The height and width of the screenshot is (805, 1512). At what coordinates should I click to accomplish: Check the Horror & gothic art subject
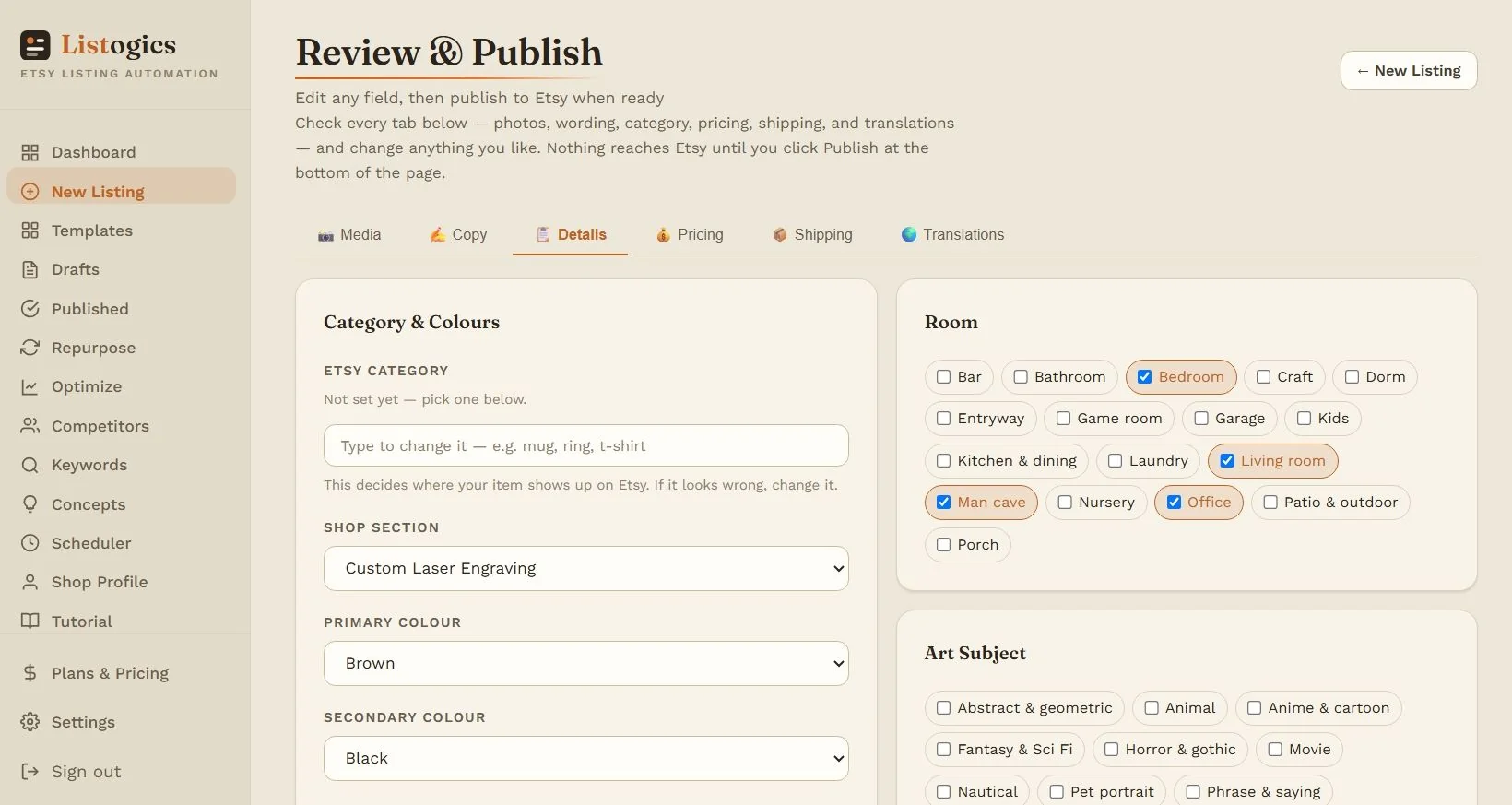tap(1111, 750)
